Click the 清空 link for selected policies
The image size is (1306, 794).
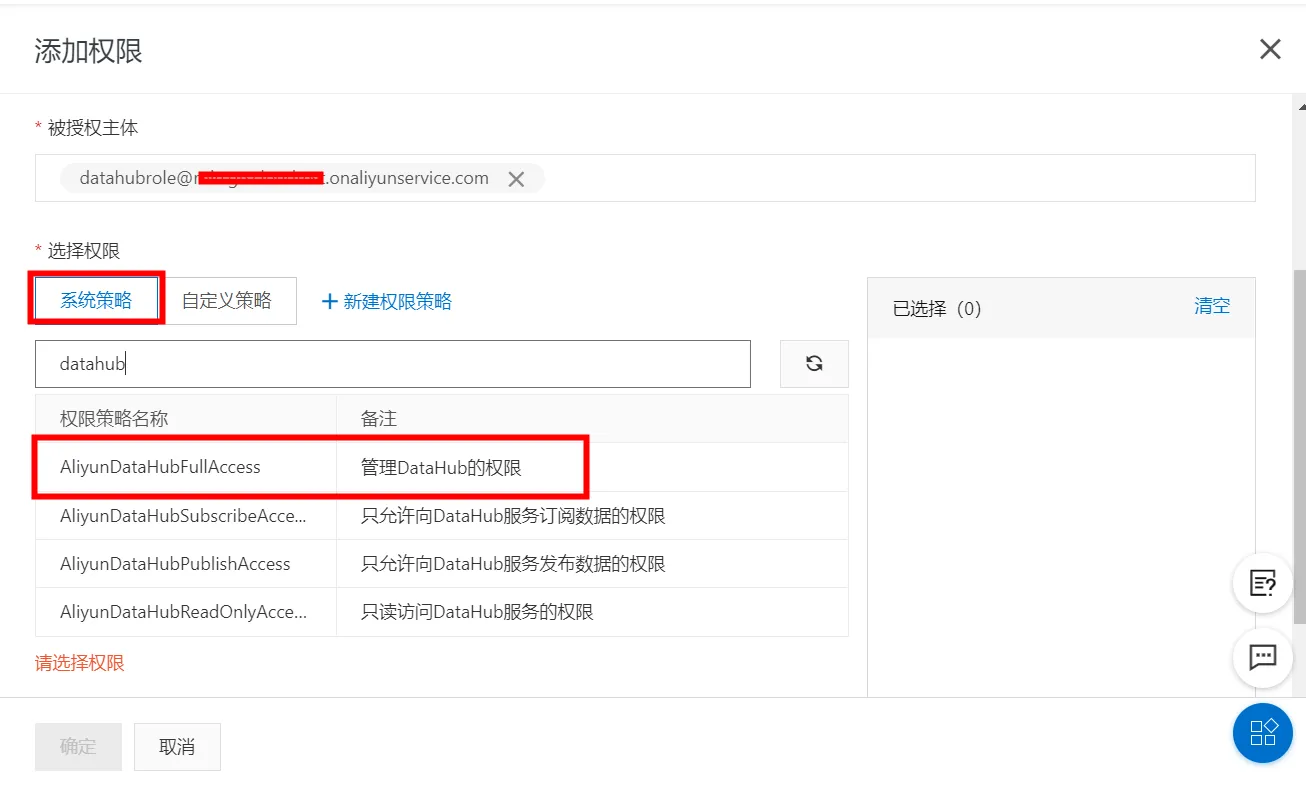coord(1212,306)
